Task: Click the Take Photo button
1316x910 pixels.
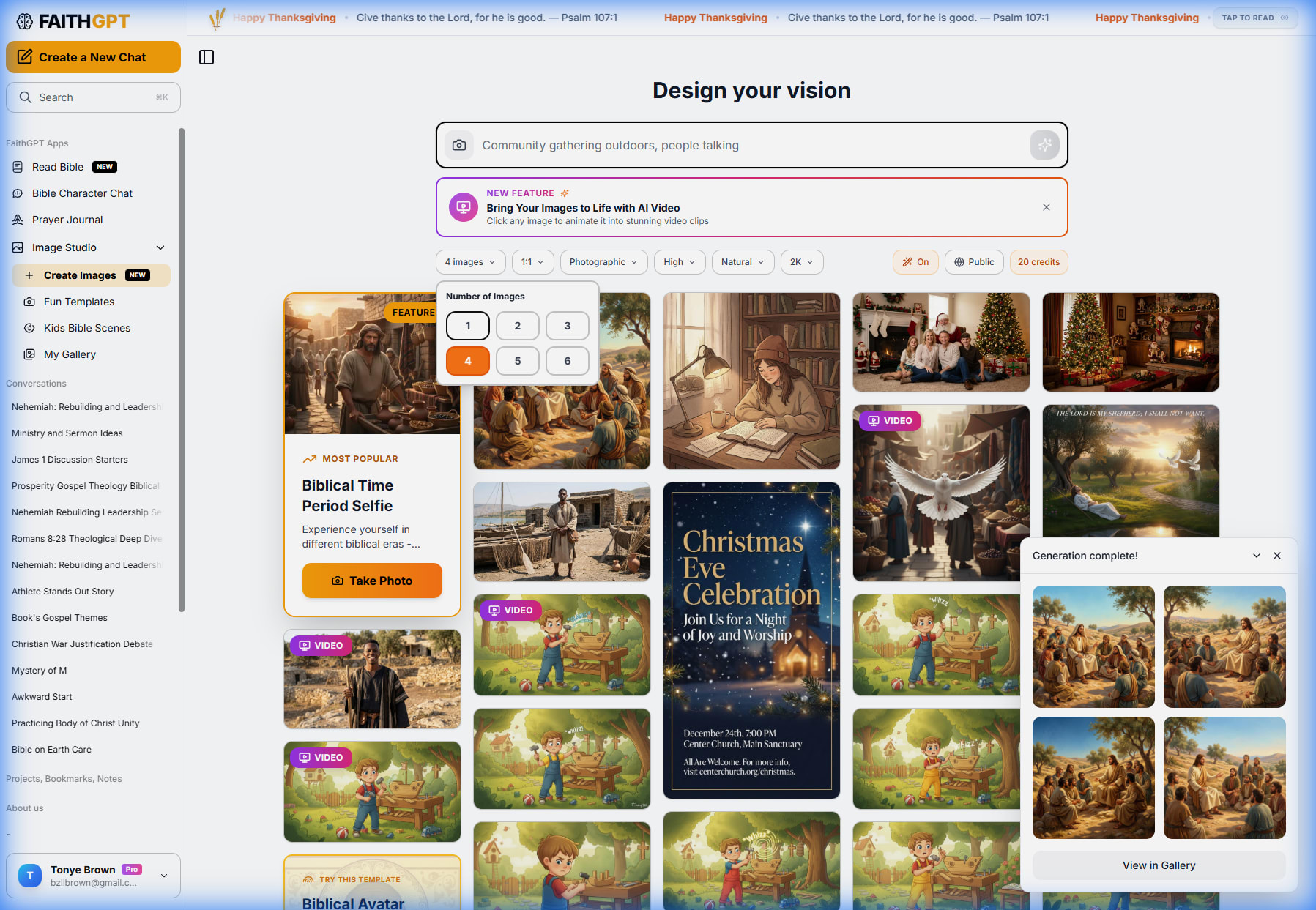Action: click(372, 581)
